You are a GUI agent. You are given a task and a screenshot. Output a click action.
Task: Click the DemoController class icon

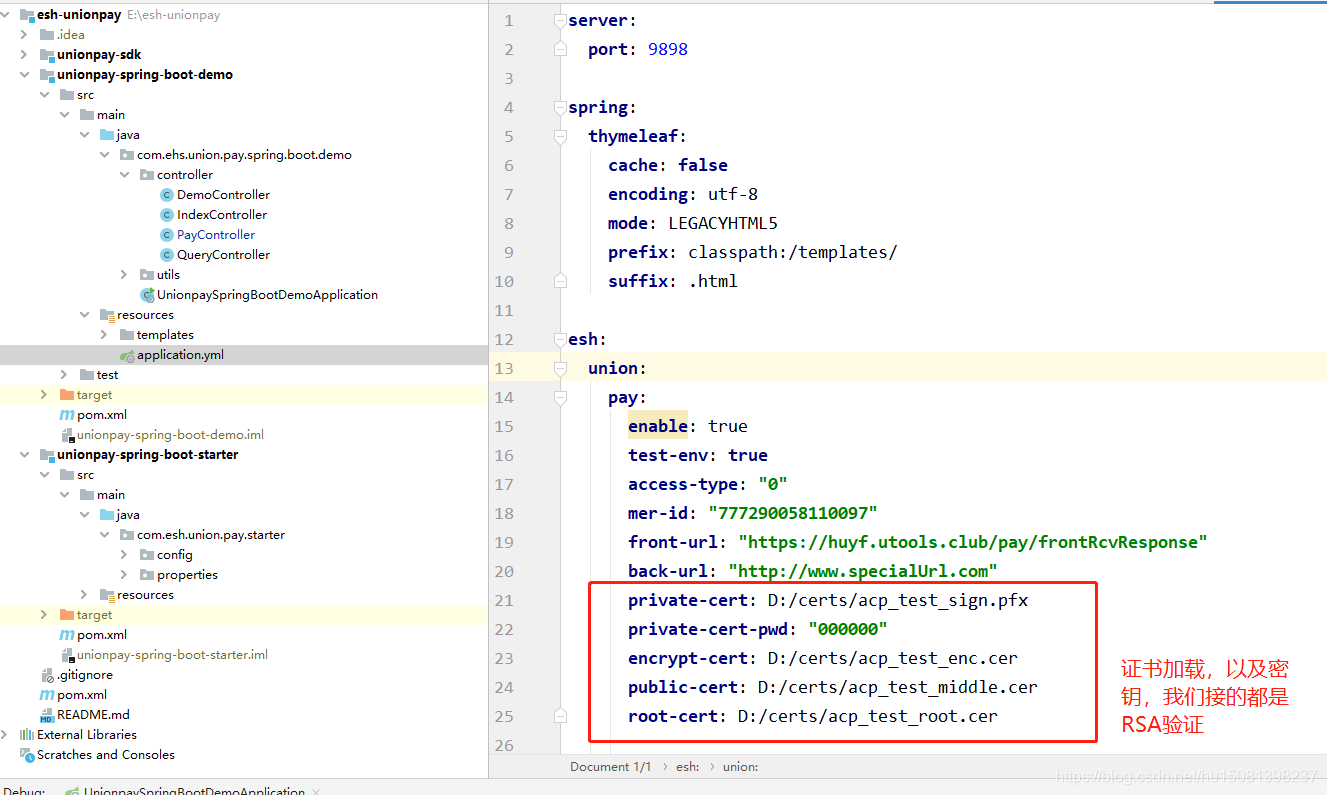(167, 195)
